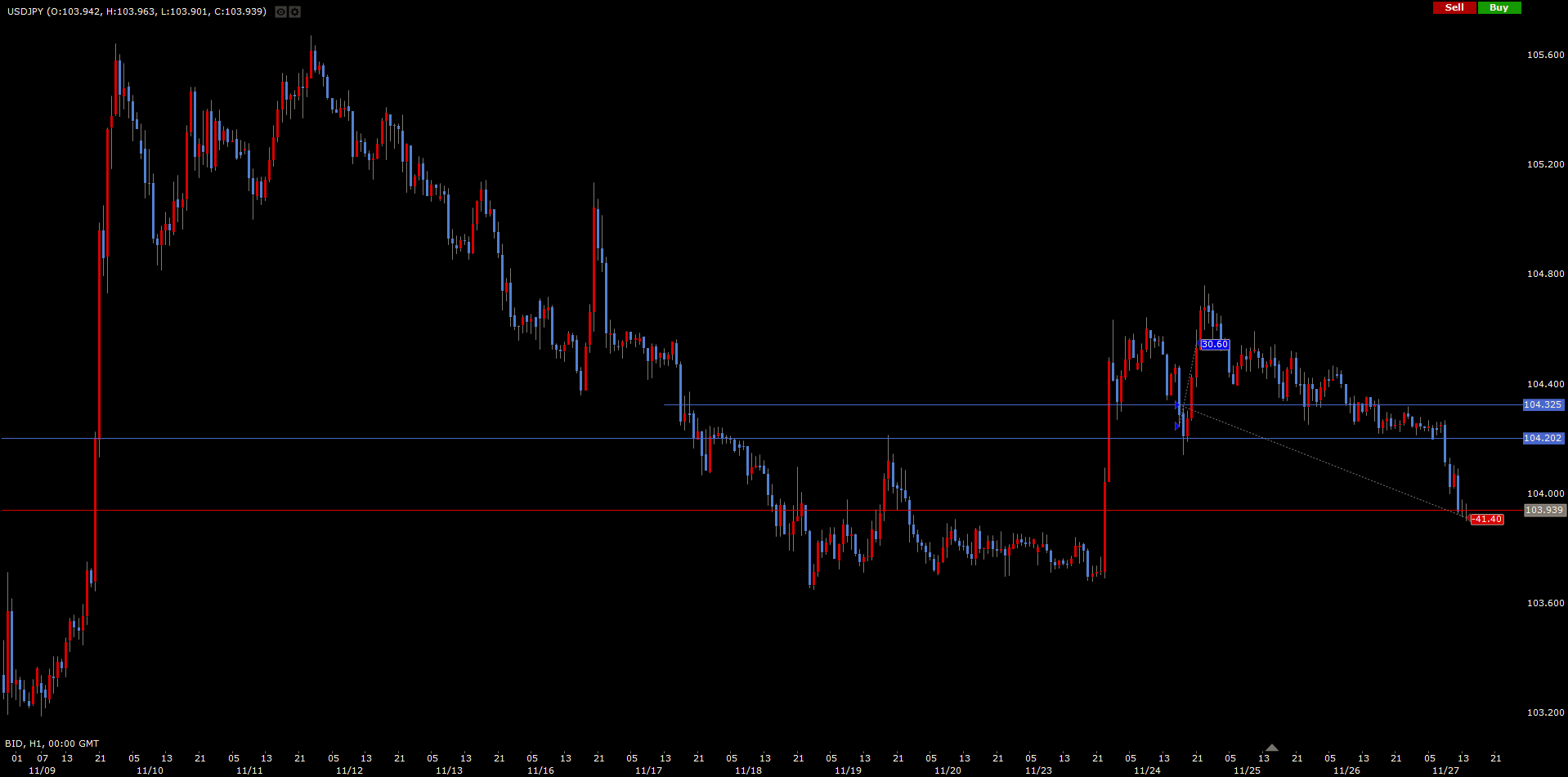Screen dimensions: 1568x777
Task: Click the red -41.40 loss label
Action: pos(1486,520)
